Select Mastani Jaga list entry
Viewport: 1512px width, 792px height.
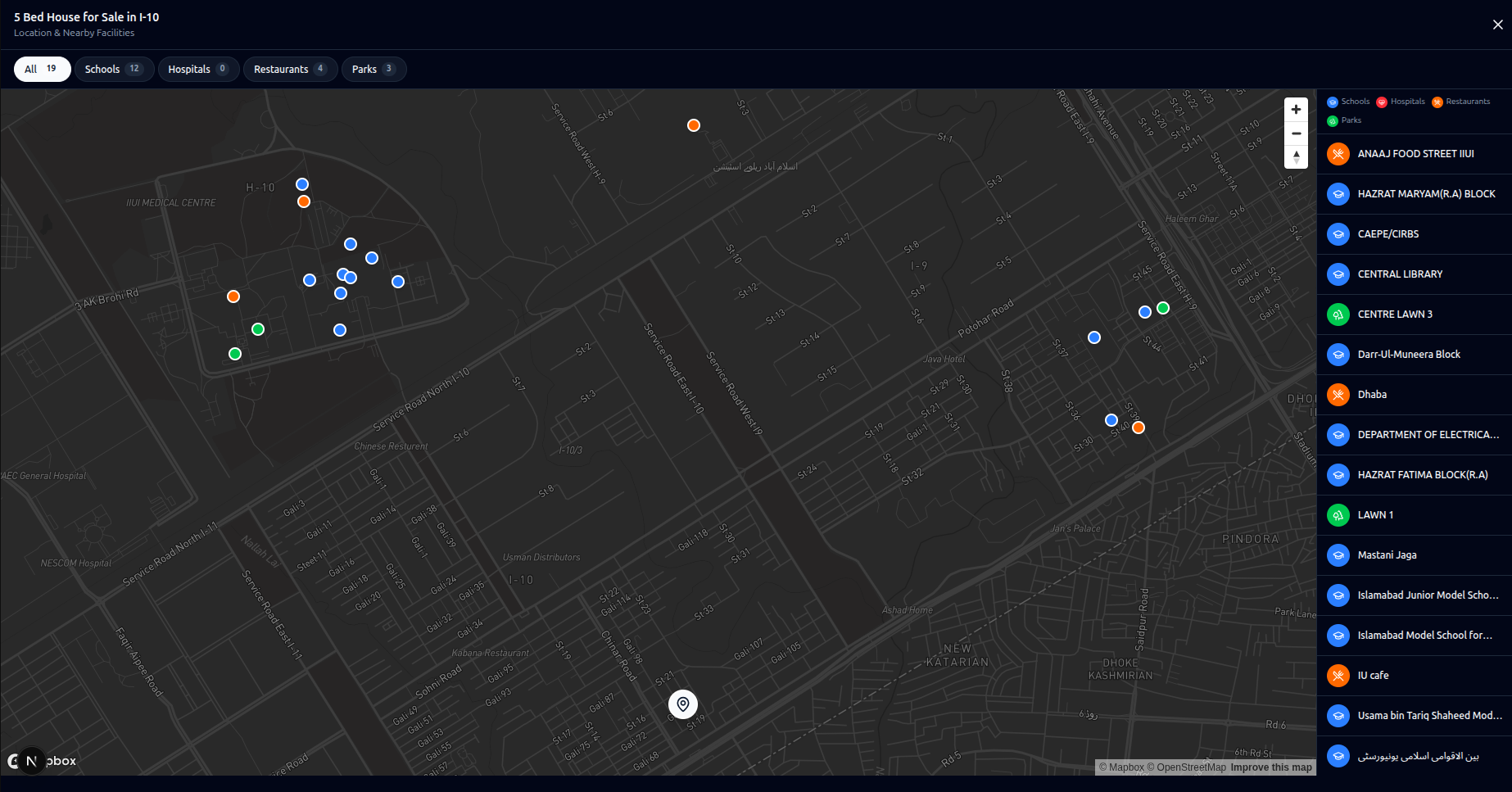pyautogui.click(x=1415, y=555)
